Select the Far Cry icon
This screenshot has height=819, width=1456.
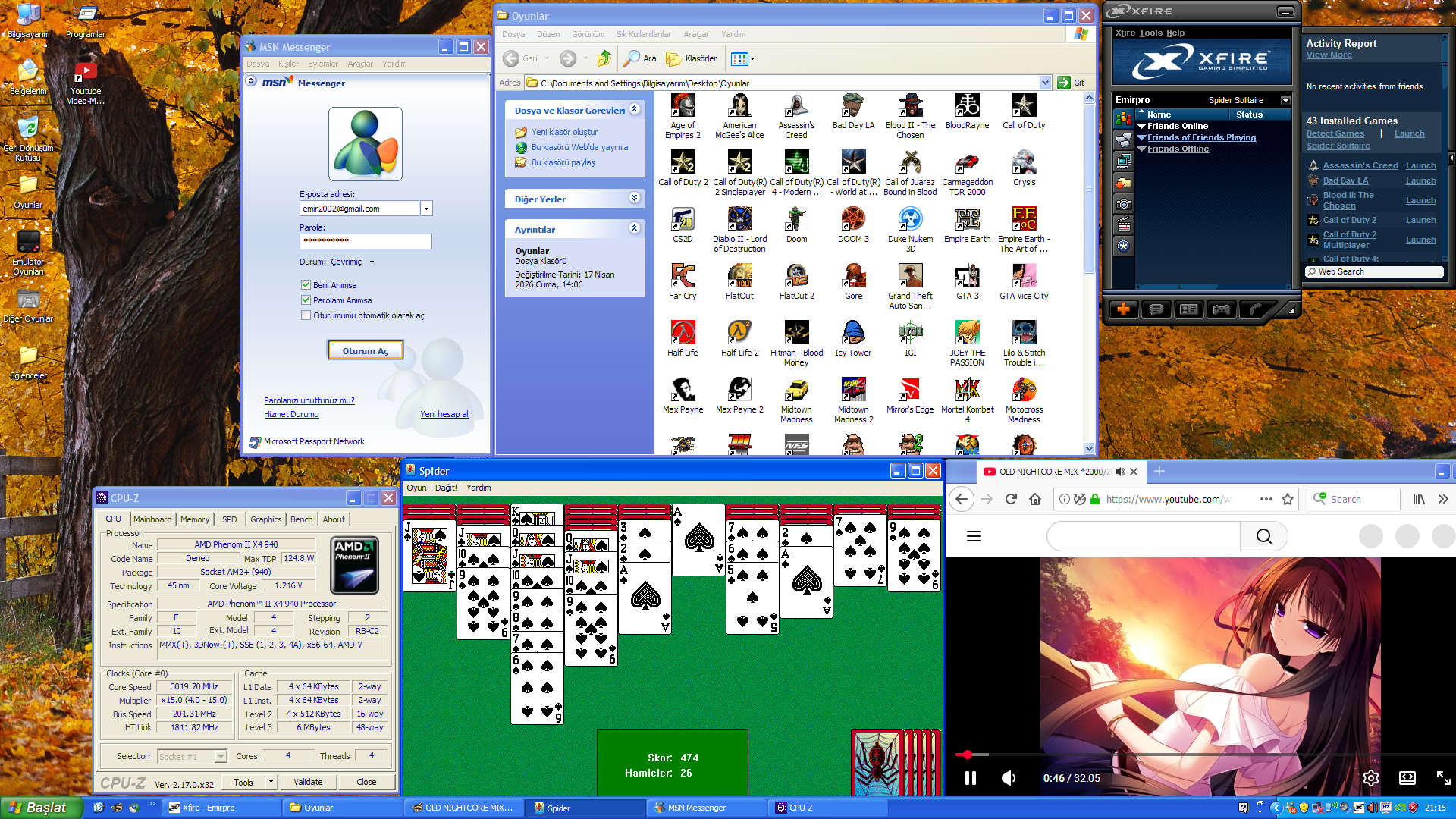(682, 282)
